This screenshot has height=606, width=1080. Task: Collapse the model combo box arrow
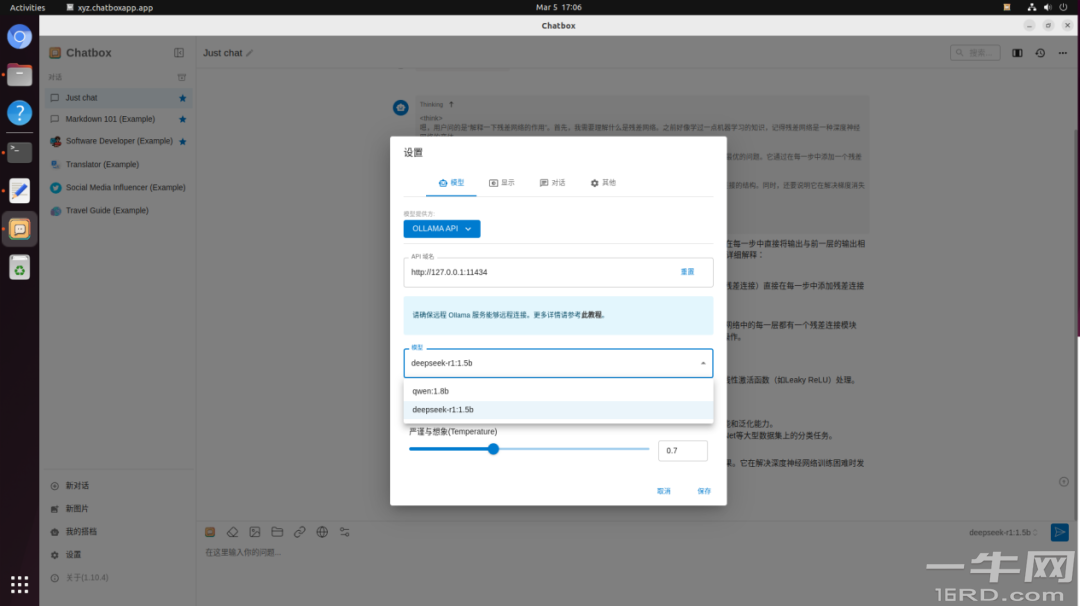[x=703, y=363]
